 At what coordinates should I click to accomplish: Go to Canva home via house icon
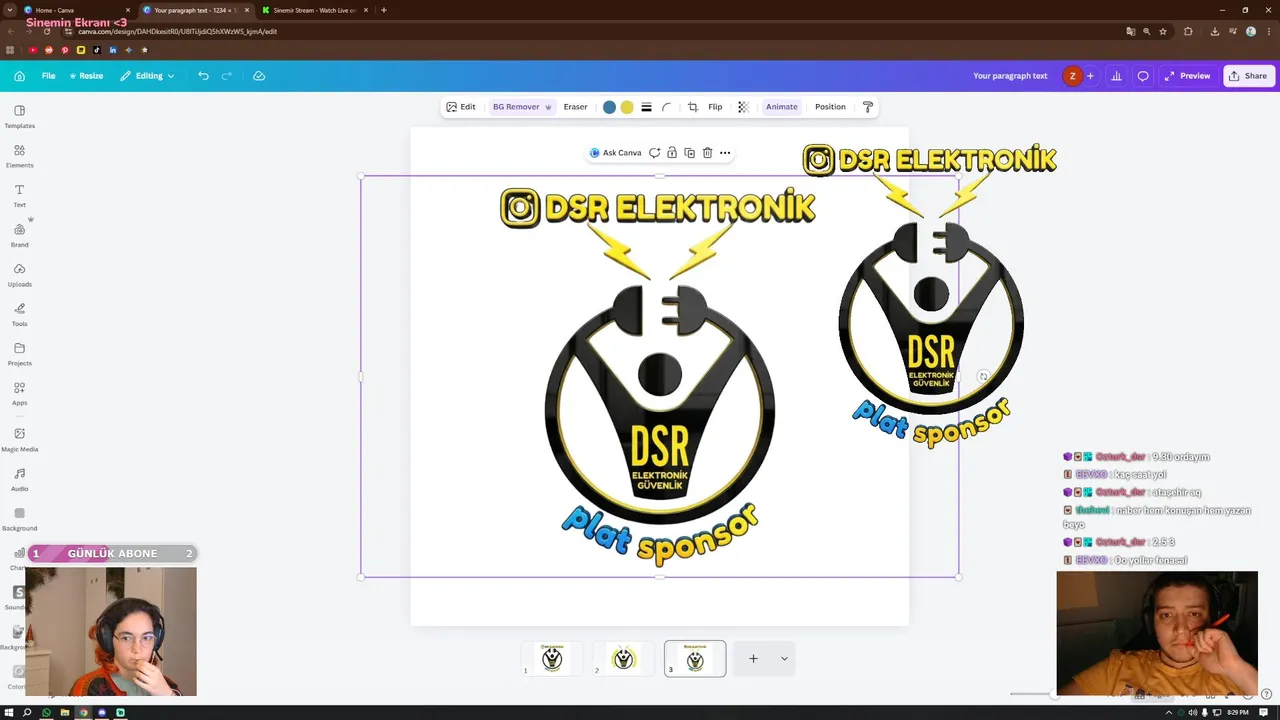click(x=19, y=76)
